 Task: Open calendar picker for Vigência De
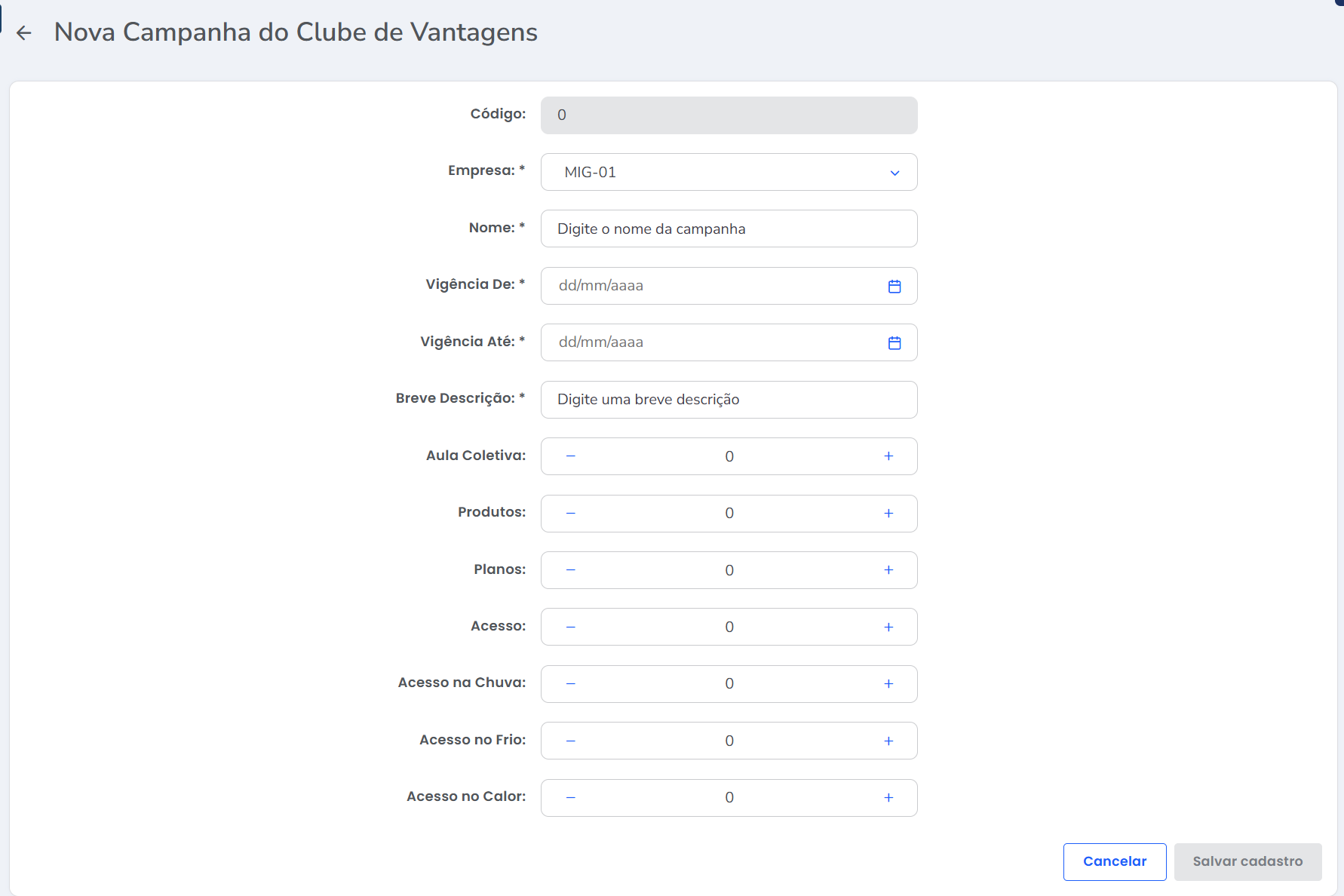point(894,286)
